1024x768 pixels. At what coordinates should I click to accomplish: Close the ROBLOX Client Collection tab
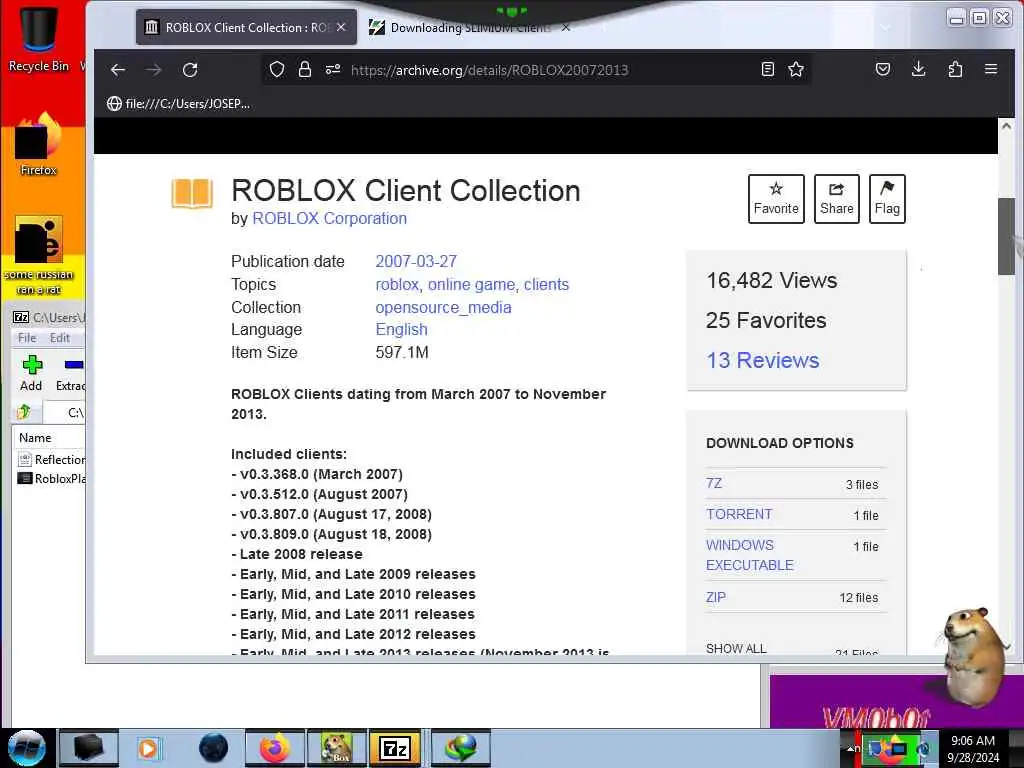341,27
